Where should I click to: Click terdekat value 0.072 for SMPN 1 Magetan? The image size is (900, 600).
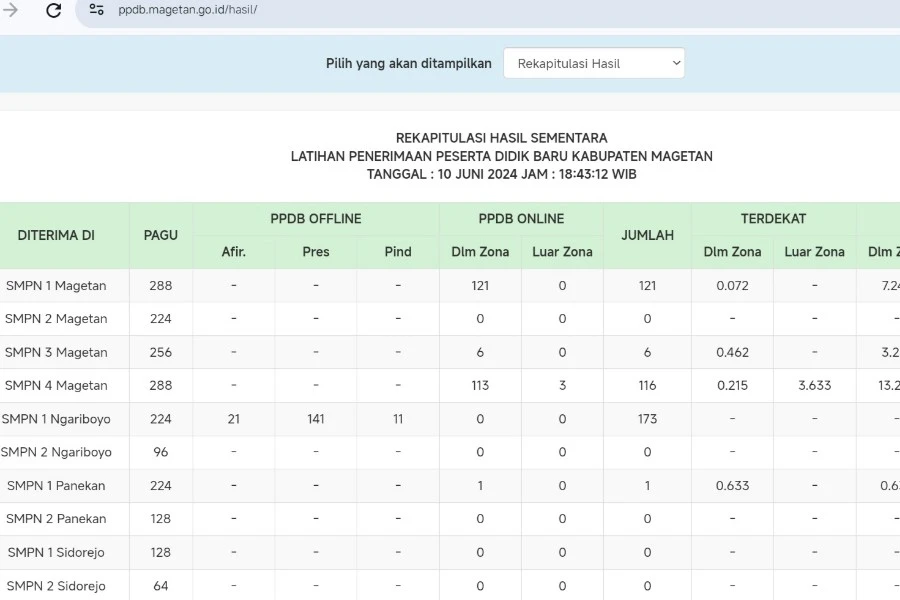click(x=732, y=285)
